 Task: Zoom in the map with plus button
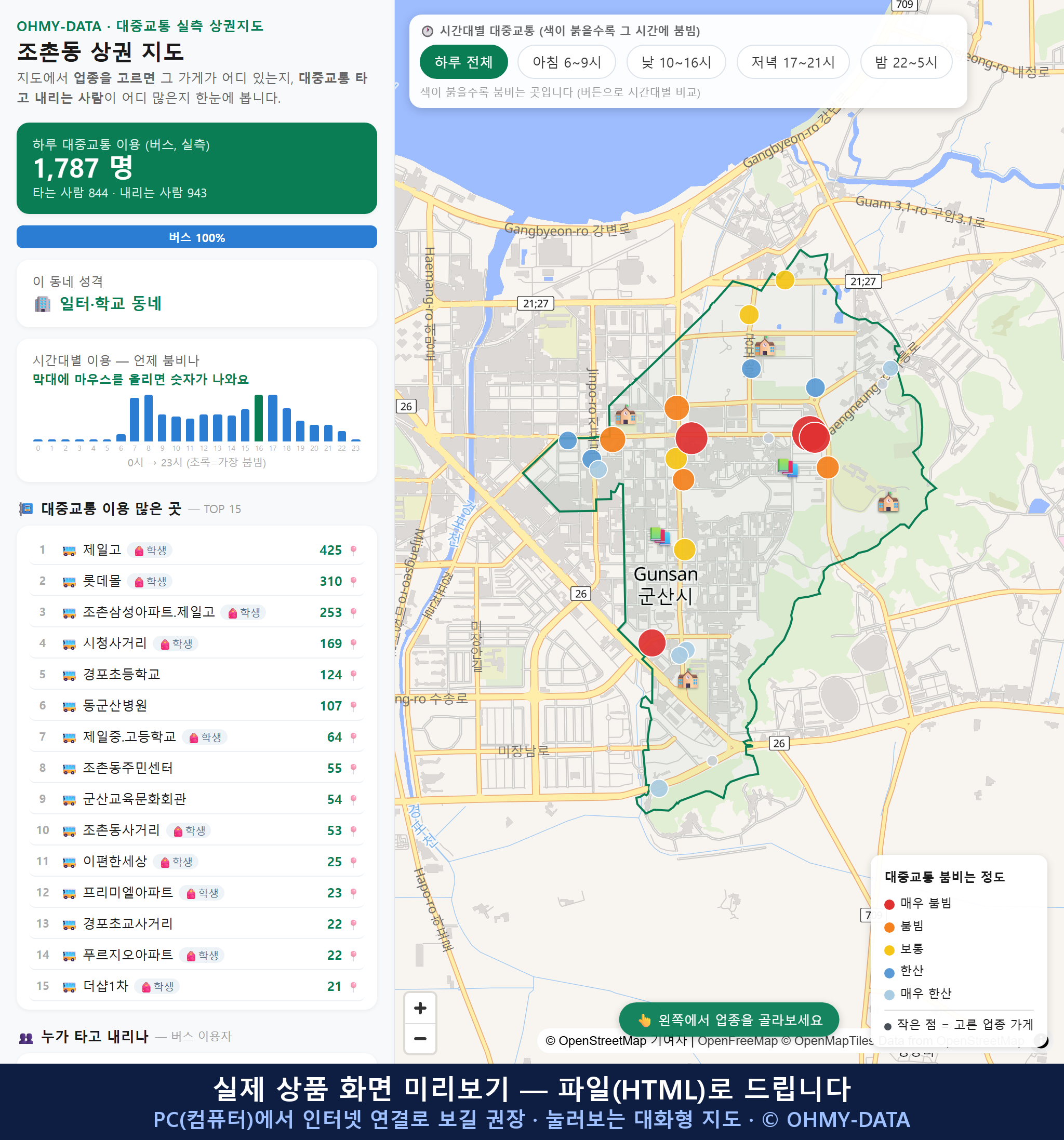pyautogui.click(x=420, y=1008)
